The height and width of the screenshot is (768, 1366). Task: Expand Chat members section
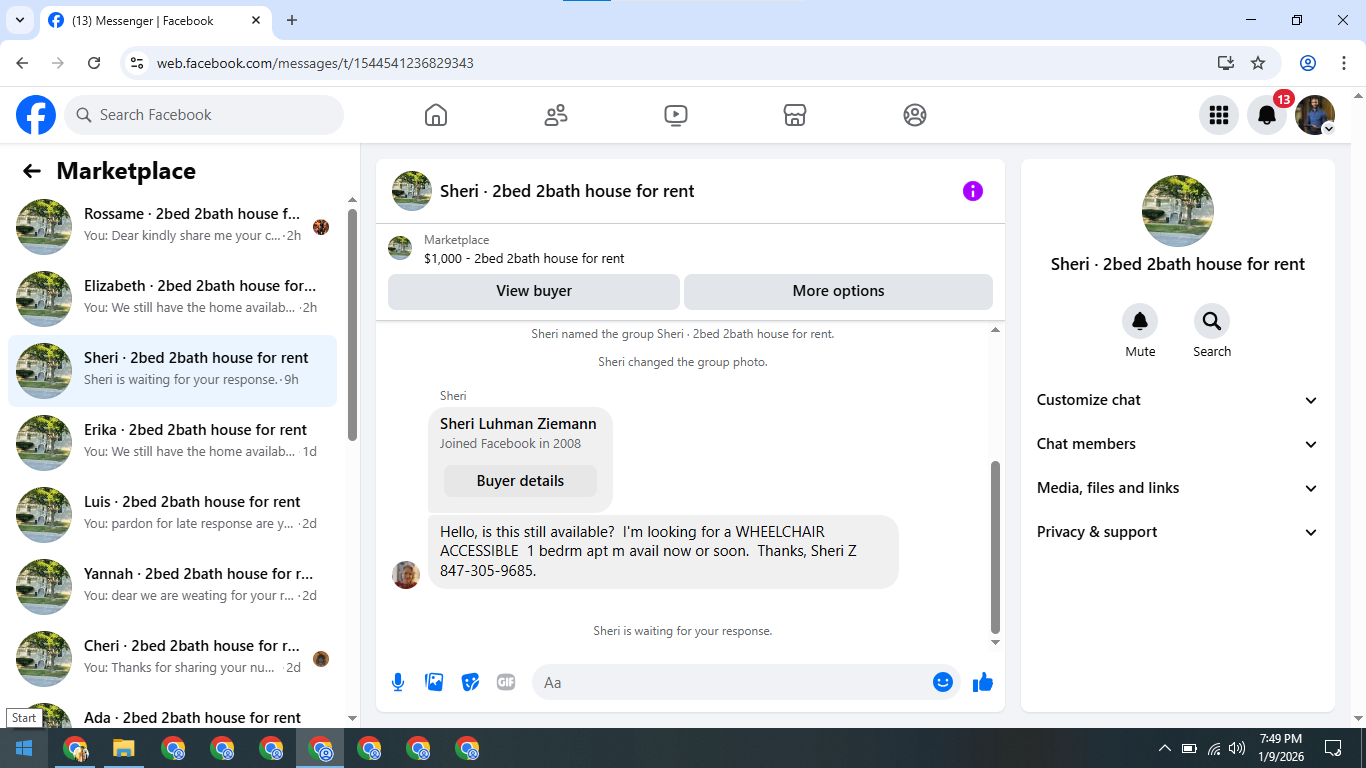click(1178, 444)
